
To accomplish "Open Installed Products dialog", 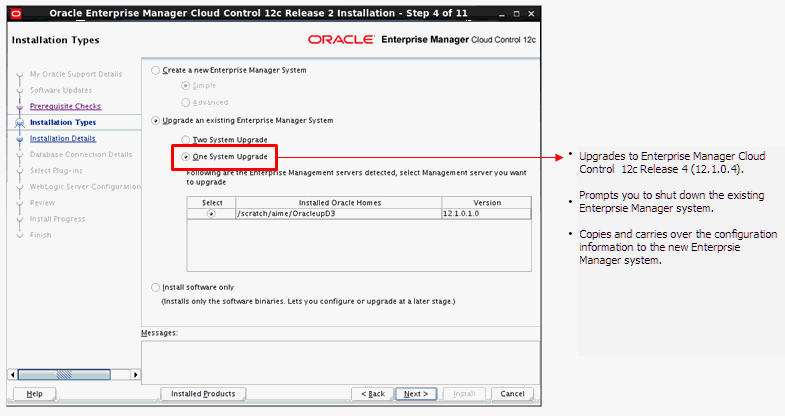I will point(203,394).
